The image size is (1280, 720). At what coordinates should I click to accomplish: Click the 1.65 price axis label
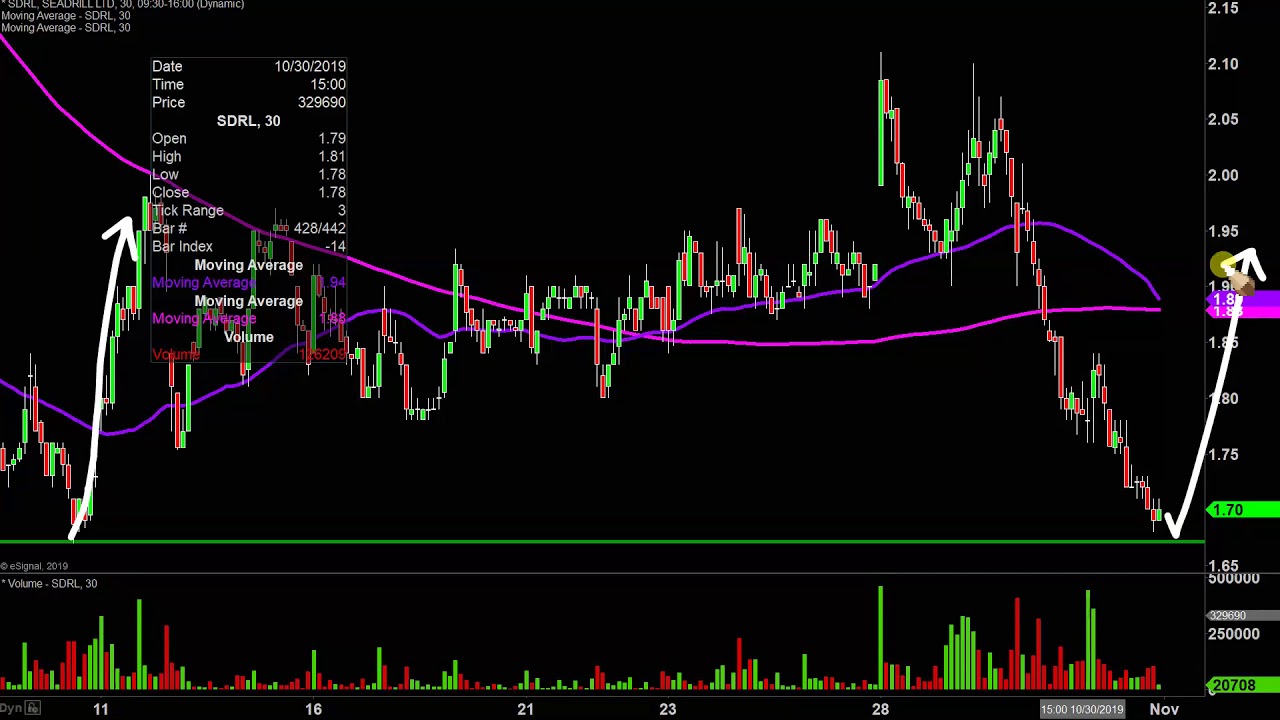click(x=1223, y=566)
